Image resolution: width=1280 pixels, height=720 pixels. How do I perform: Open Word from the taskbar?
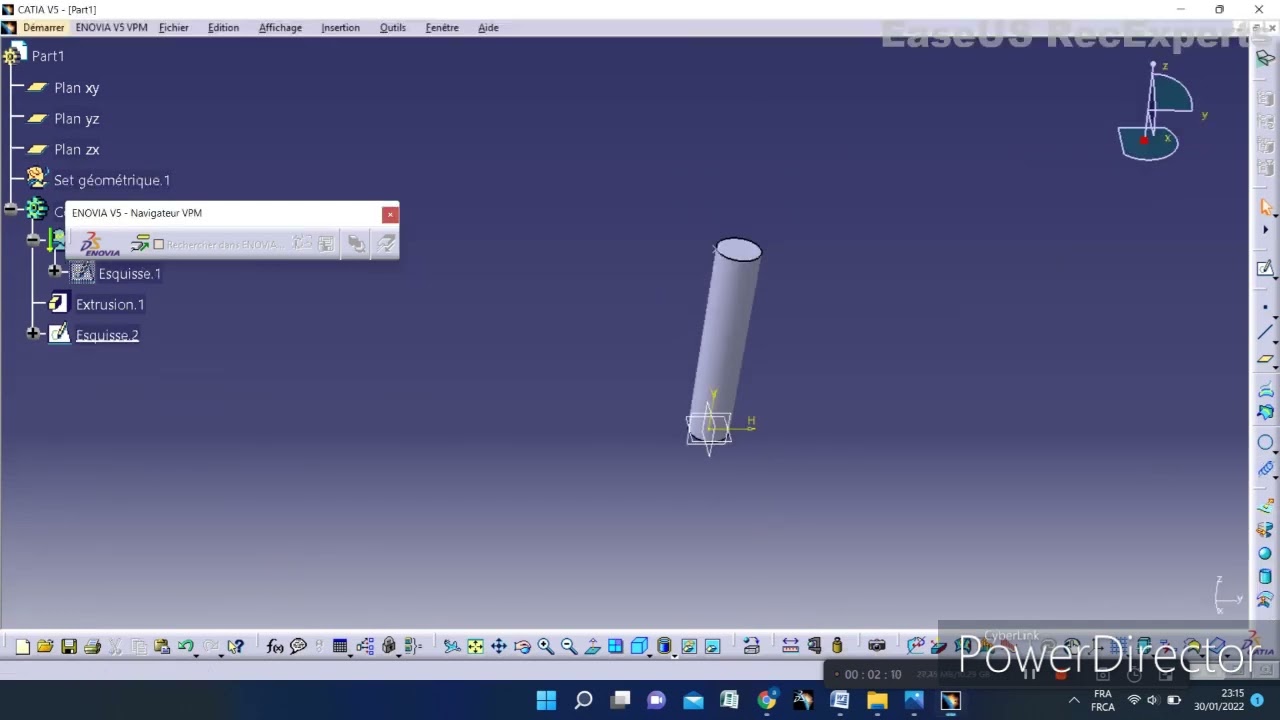[840, 701]
